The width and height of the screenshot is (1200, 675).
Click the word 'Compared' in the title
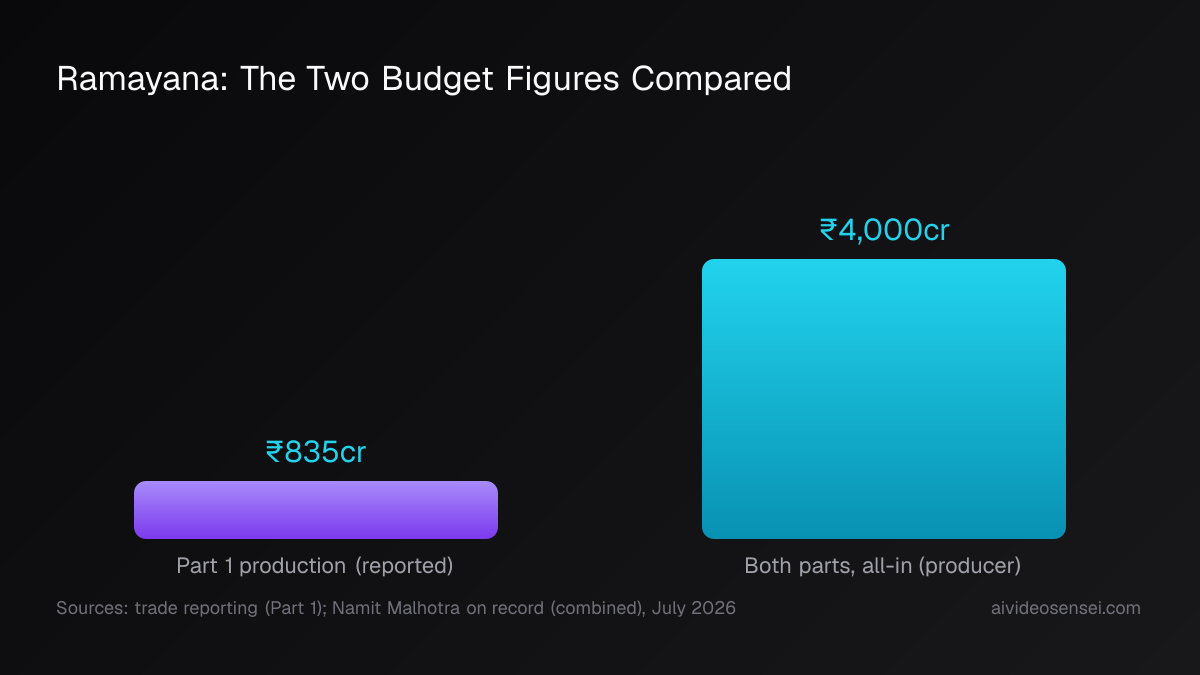pyautogui.click(x=711, y=79)
